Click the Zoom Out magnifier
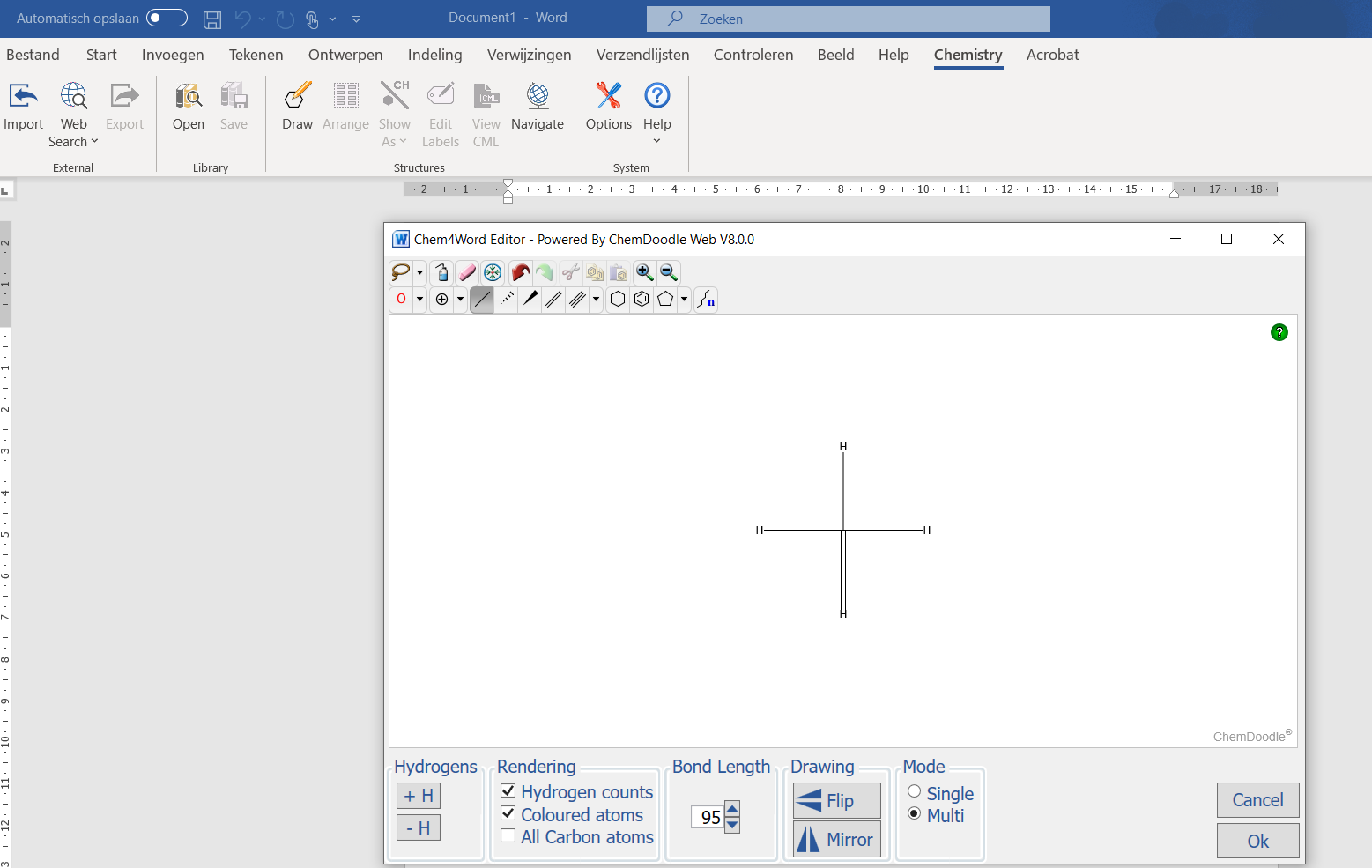Image resolution: width=1372 pixels, height=868 pixels. coord(669,272)
